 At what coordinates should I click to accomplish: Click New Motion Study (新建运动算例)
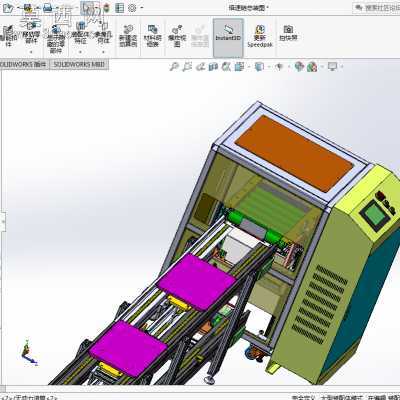click(128, 36)
